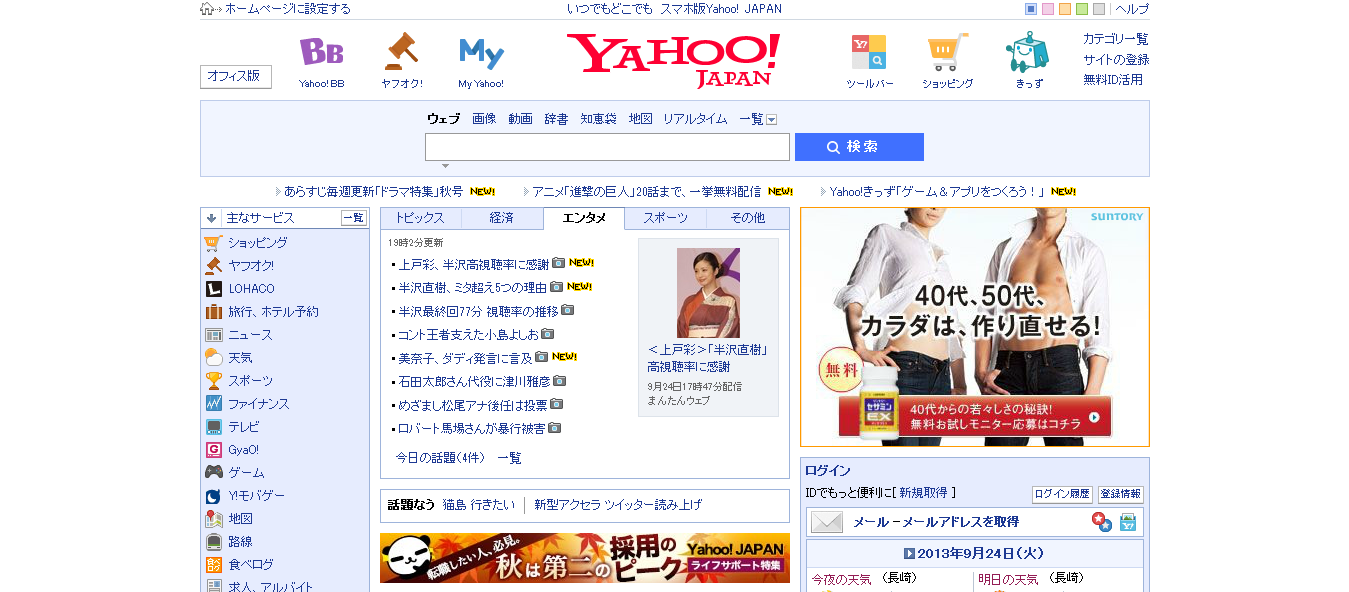Open the Toolbar (ツールバー) icon
The width and height of the screenshot is (1349, 592).
coord(868,52)
